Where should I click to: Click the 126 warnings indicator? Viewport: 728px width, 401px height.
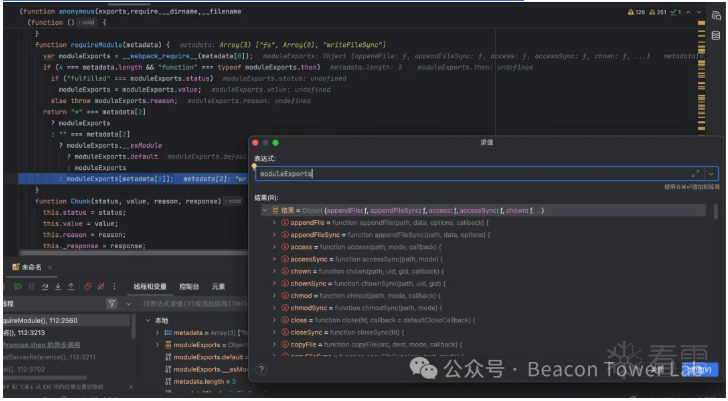pyautogui.click(x=636, y=12)
